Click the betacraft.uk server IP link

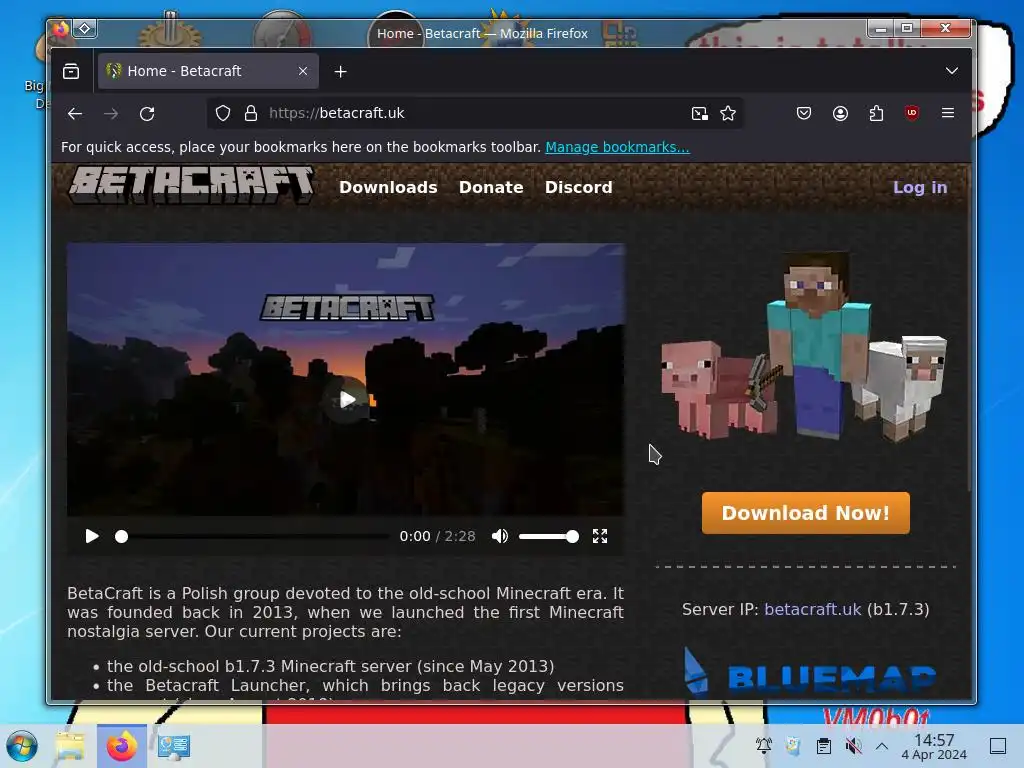[812, 609]
